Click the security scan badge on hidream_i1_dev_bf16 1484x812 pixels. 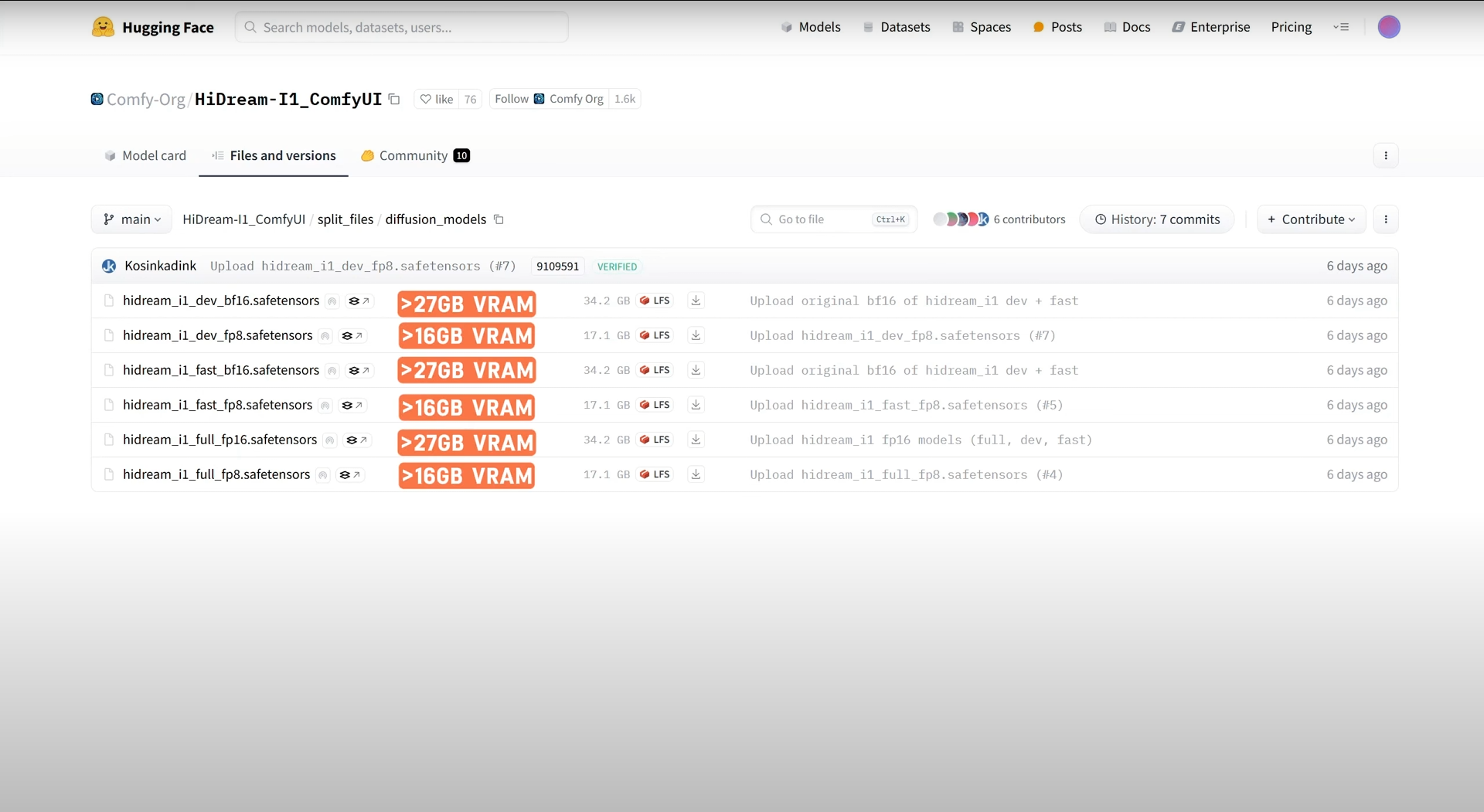(332, 301)
